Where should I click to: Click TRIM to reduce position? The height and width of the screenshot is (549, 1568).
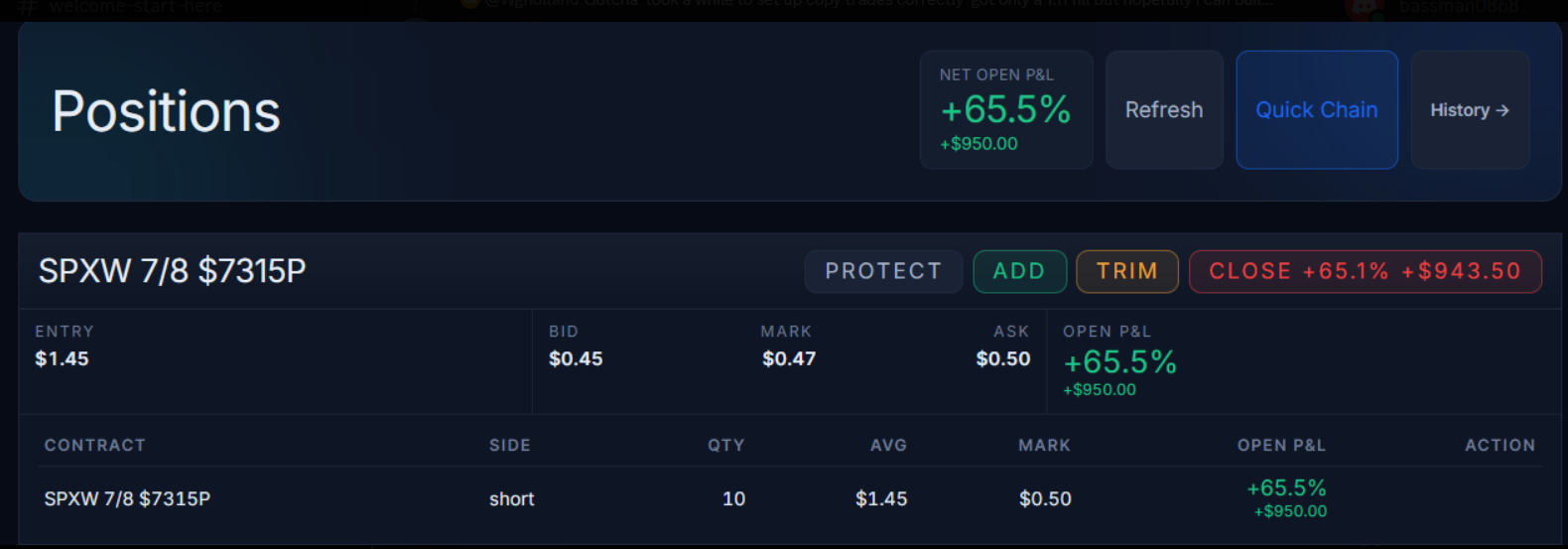pos(1127,271)
